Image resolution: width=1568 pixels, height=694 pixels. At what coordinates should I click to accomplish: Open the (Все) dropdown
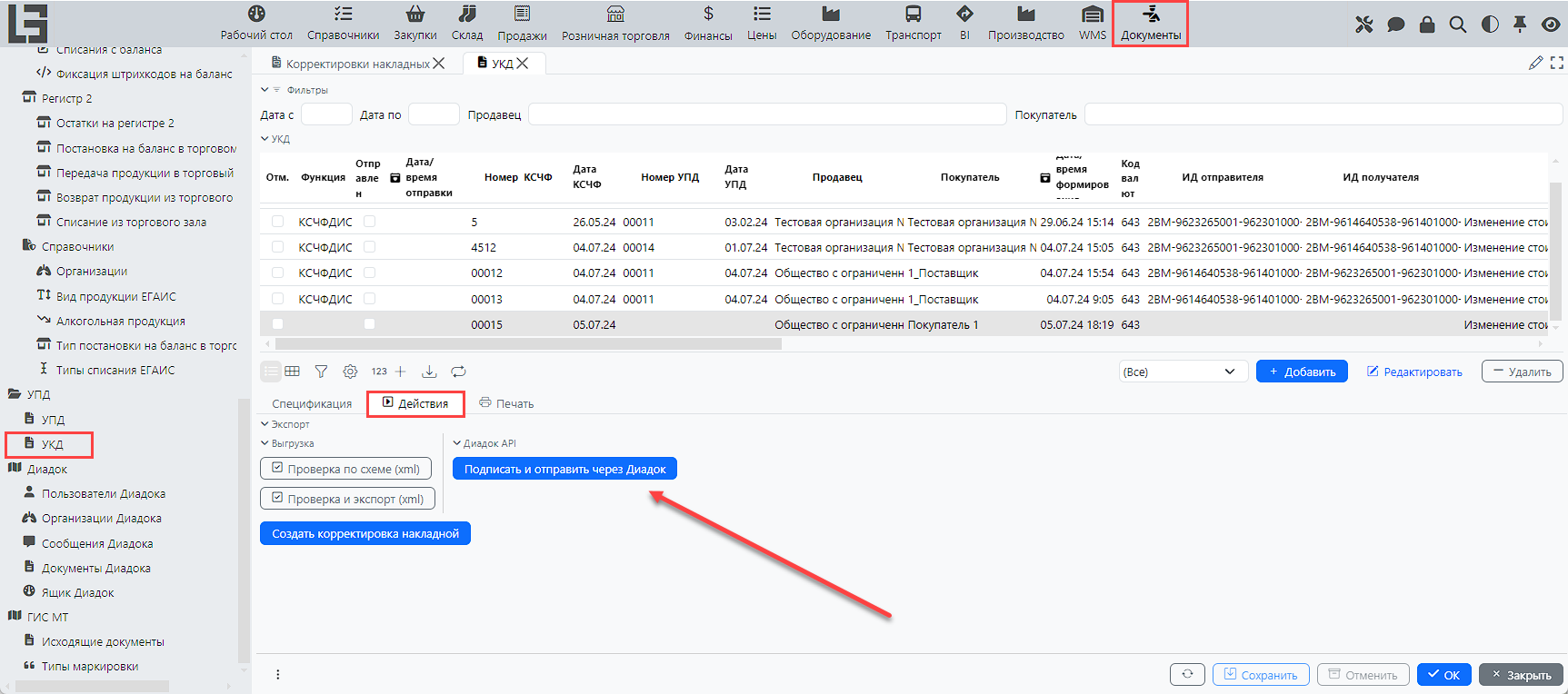click(x=1178, y=372)
